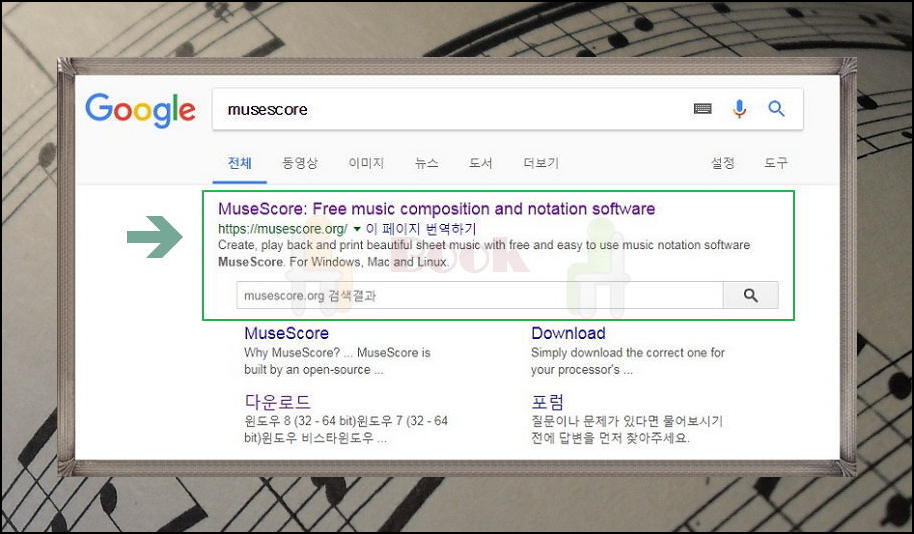914x534 pixels.
Task: Click snippet text starting 'Create, play back and print'
Action: (x=484, y=245)
